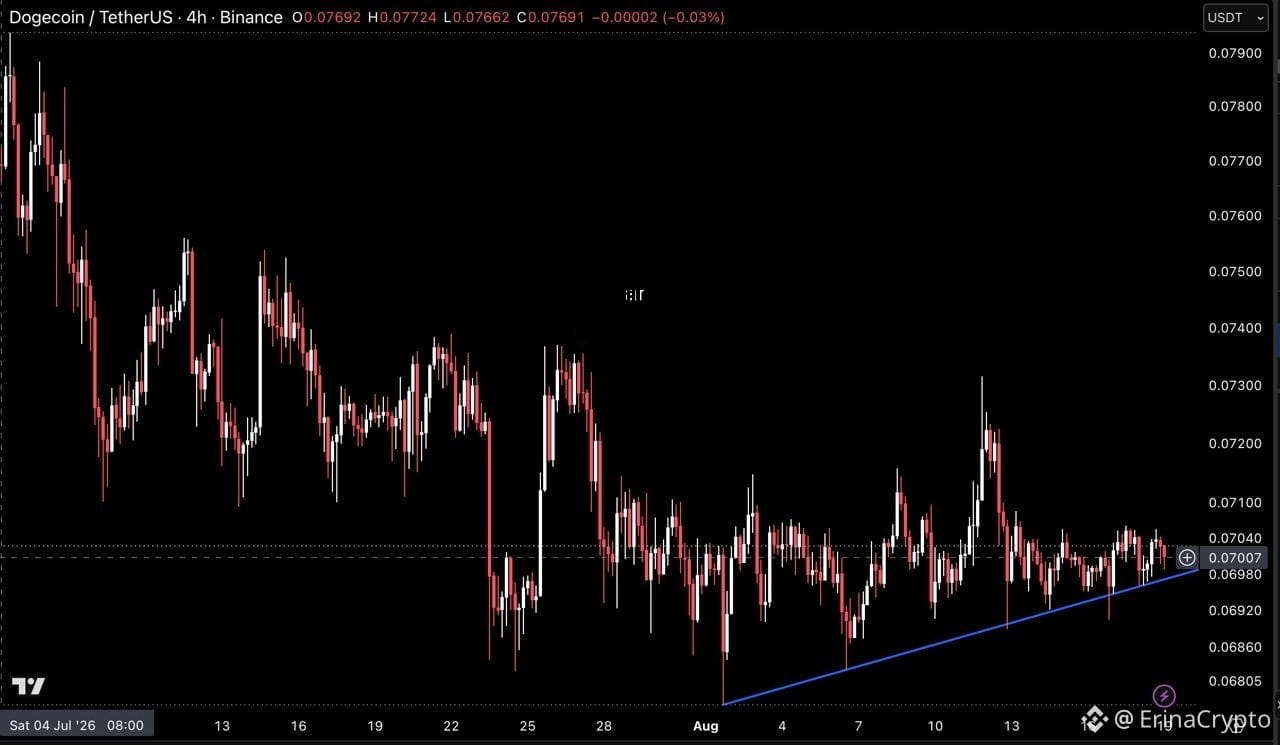Click the 0.07500 price axis label
This screenshot has height=745, width=1280.
click(x=1236, y=272)
